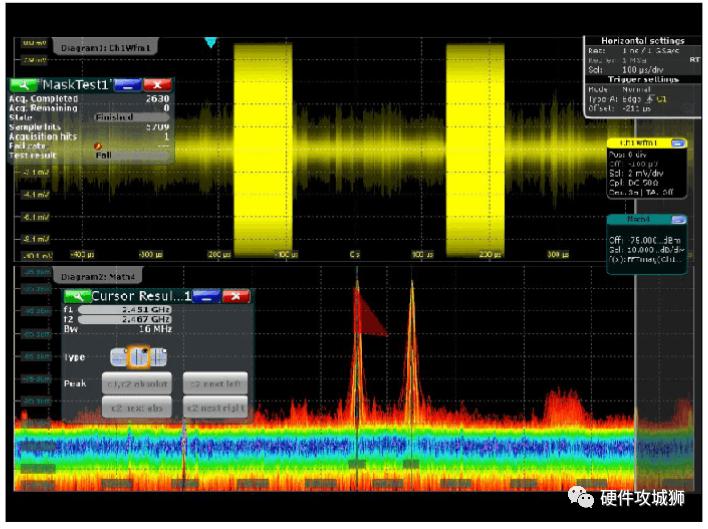Click the 100 µs/div horizontal scale value

click(x=643, y=70)
